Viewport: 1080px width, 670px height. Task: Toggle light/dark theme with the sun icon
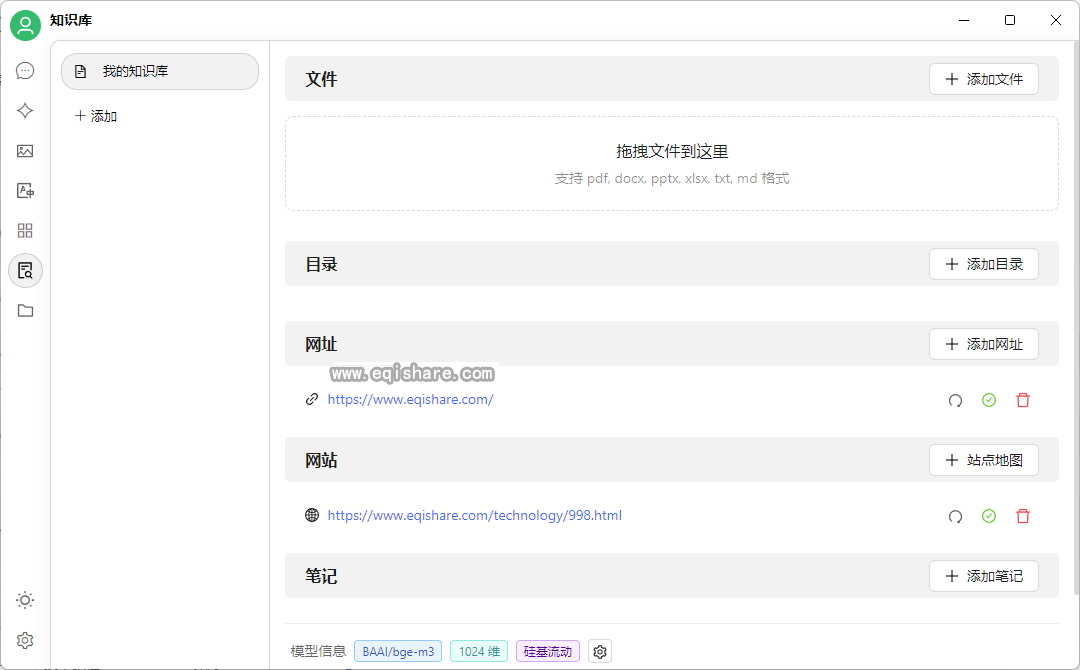pyautogui.click(x=25, y=600)
